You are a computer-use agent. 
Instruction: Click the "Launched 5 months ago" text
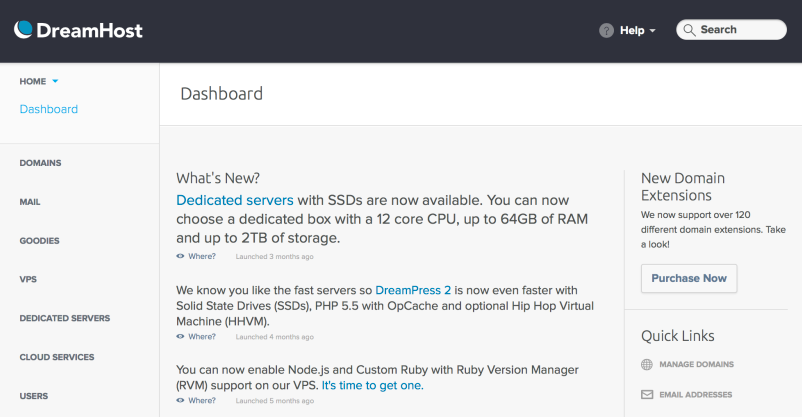[x=275, y=401]
